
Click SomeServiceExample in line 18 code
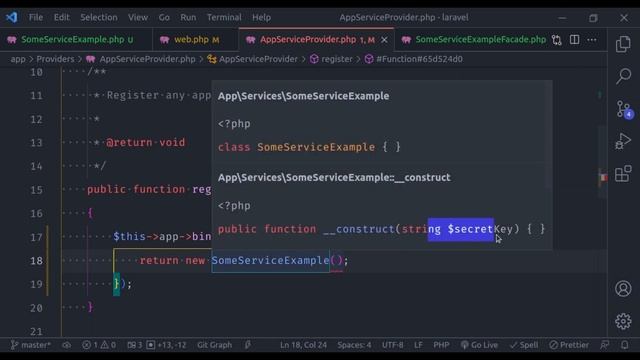tap(270, 260)
